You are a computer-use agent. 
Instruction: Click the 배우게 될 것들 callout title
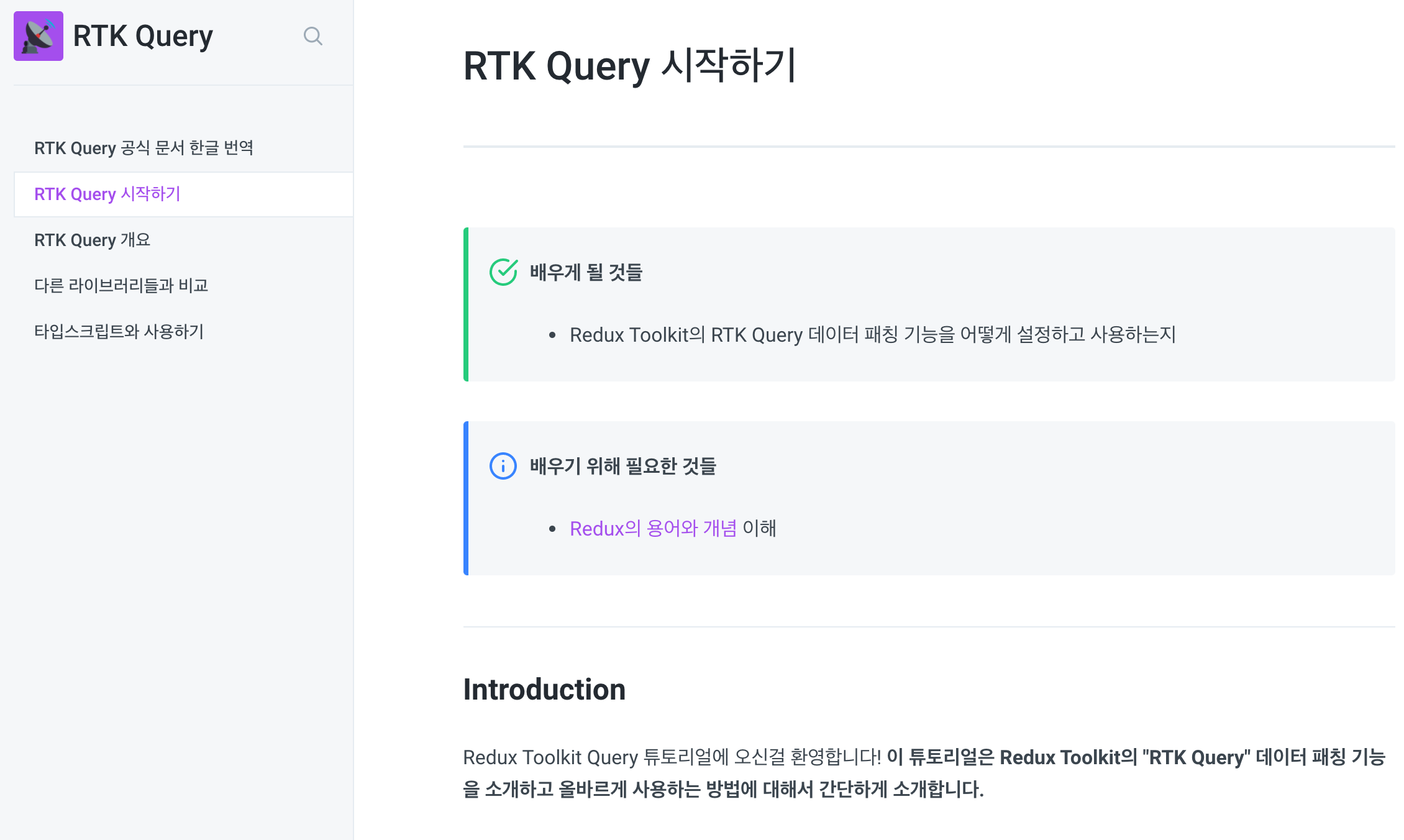(x=586, y=272)
